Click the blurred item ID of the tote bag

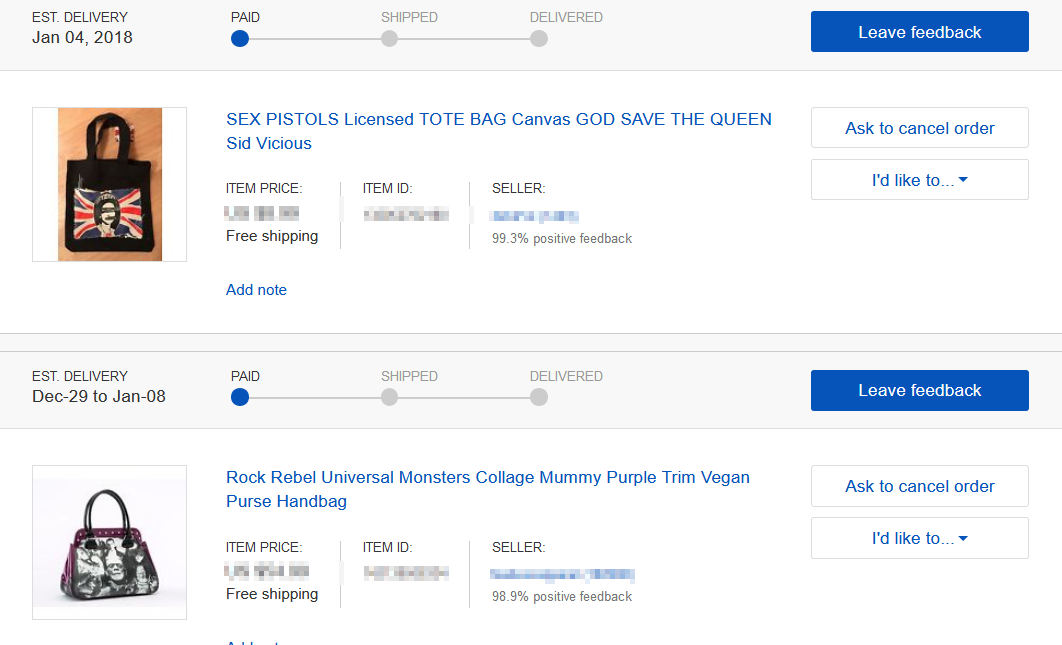click(405, 214)
